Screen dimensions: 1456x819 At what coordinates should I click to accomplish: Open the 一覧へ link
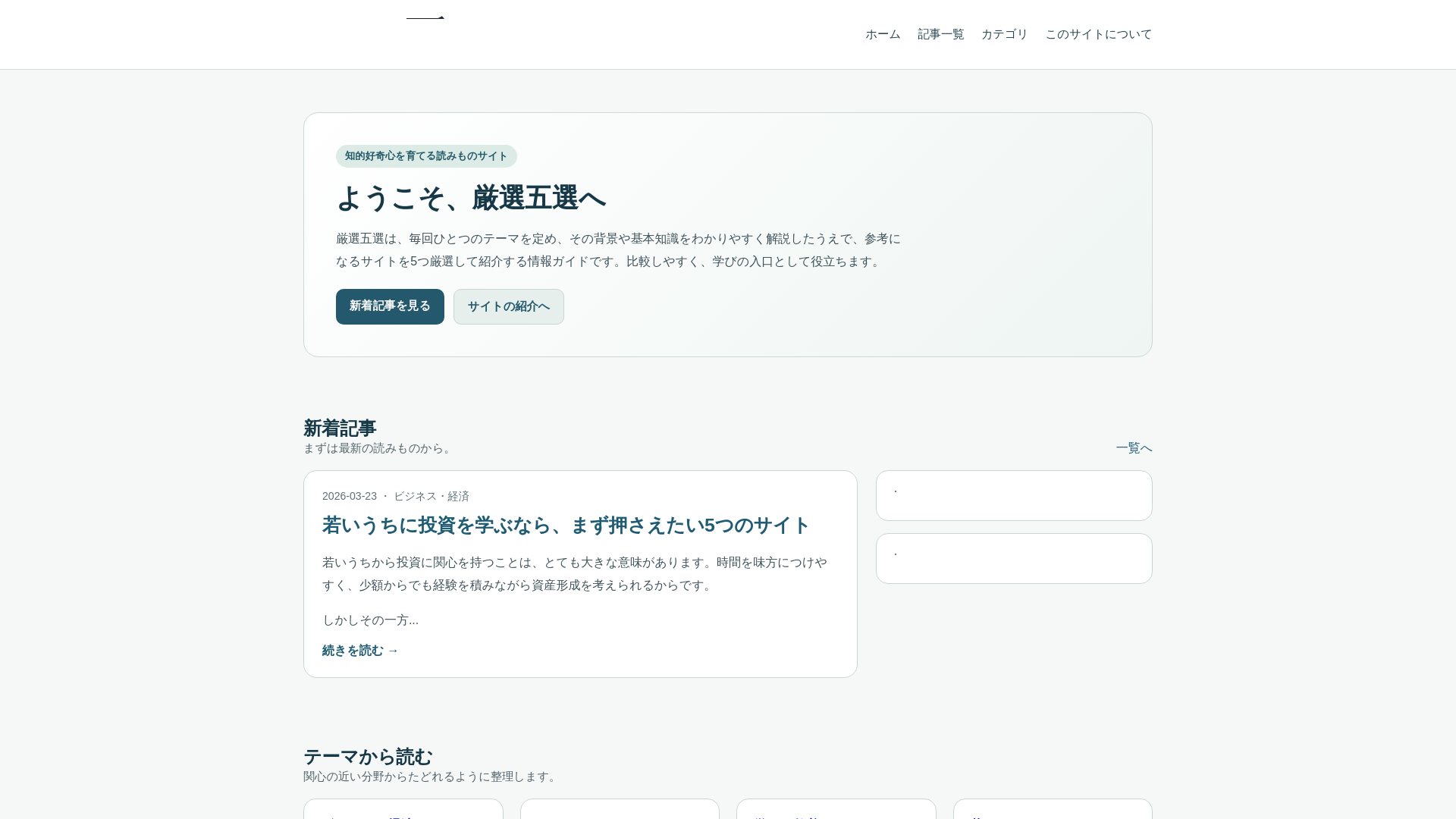pyautogui.click(x=1134, y=448)
